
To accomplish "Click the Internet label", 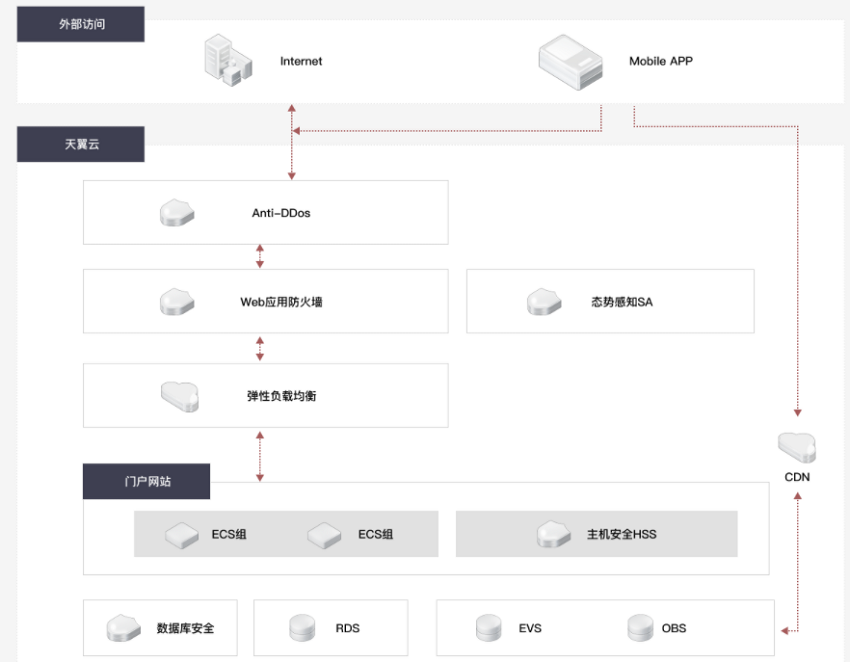I will coord(301,61).
